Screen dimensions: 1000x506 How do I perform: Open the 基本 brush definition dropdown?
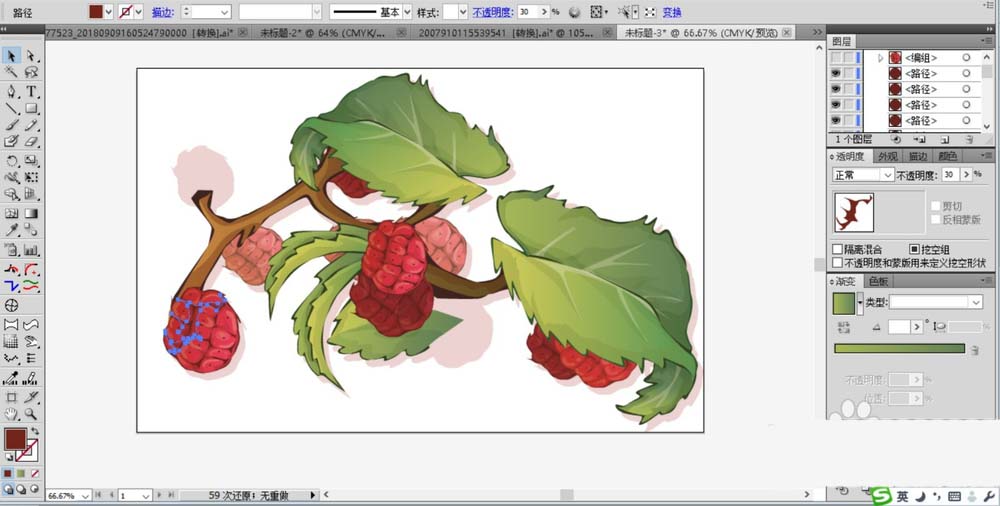(408, 11)
